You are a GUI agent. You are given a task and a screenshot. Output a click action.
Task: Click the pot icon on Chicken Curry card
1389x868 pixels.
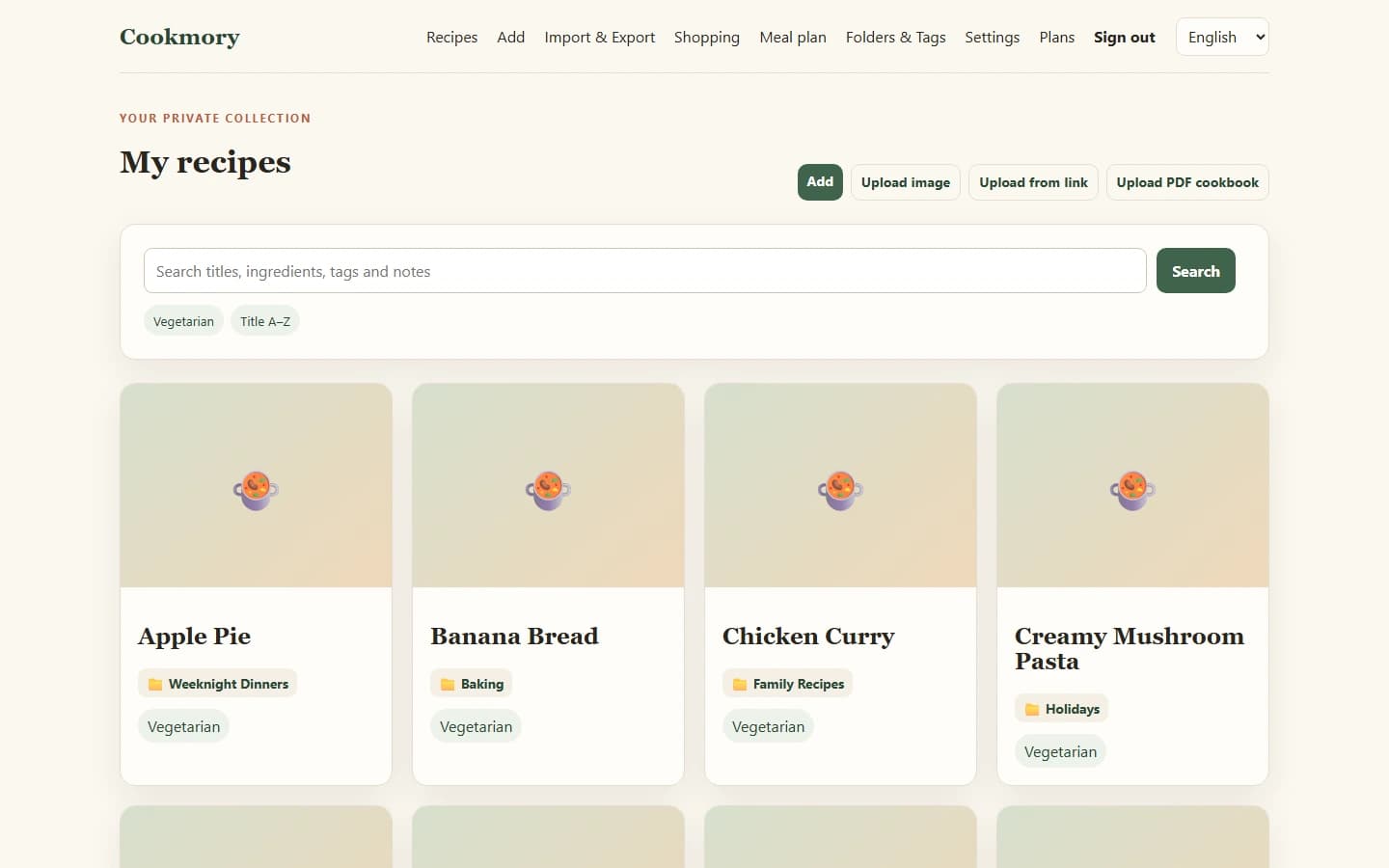840,490
